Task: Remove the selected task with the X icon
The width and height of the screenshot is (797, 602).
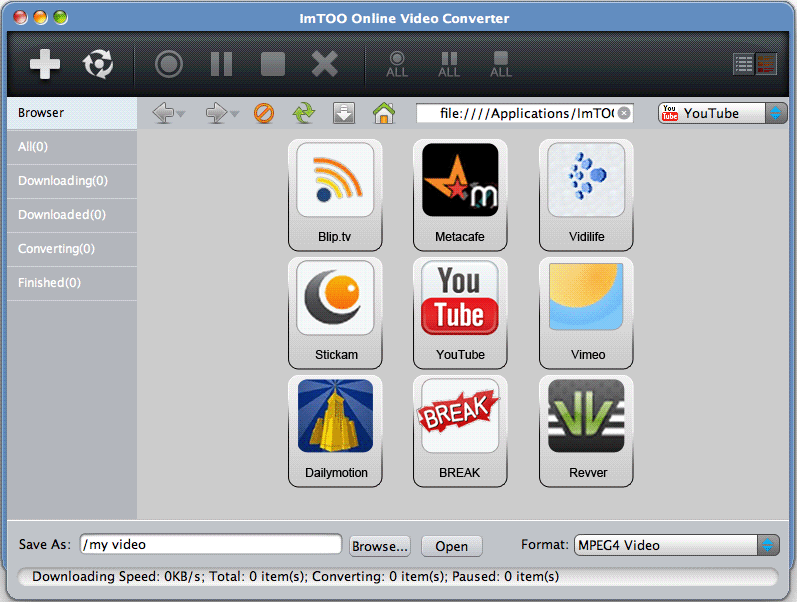Action: [325, 64]
